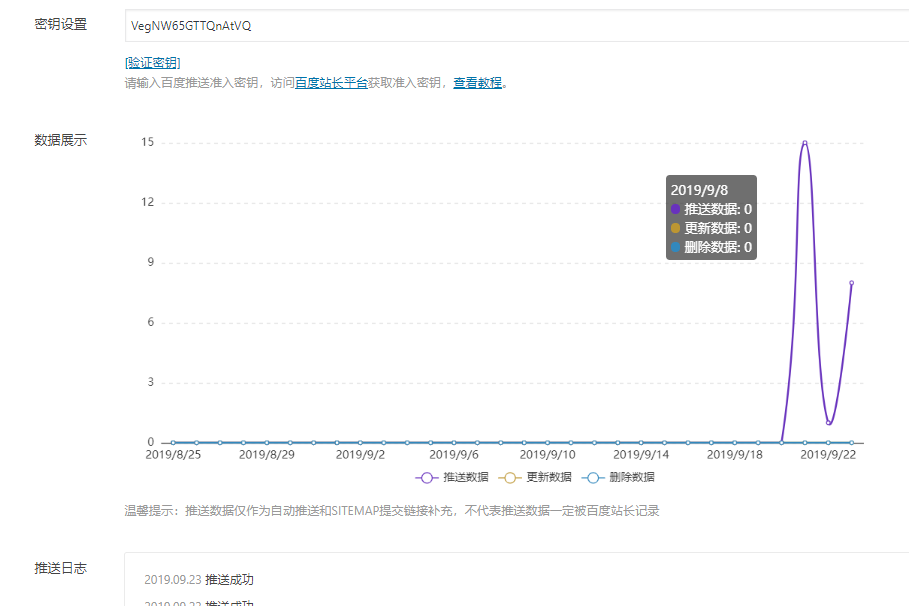Click the first data point at 2019/8/25
Image resolution: width=909 pixels, height=606 pixels.
point(173,442)
